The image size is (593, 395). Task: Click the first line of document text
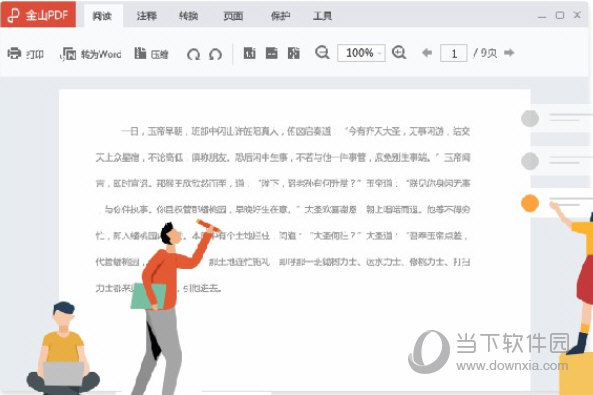pos(296,131)
